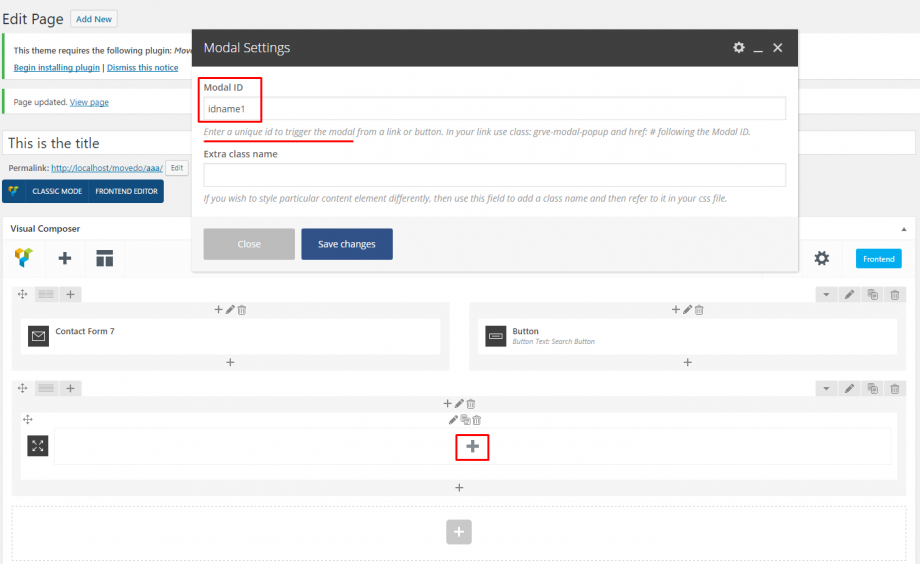Image resolution: width=920 pixels, height=564 pixels.
Task: Open the Templates layout icon
Action: pyautogui.click(x=105, y=258)
